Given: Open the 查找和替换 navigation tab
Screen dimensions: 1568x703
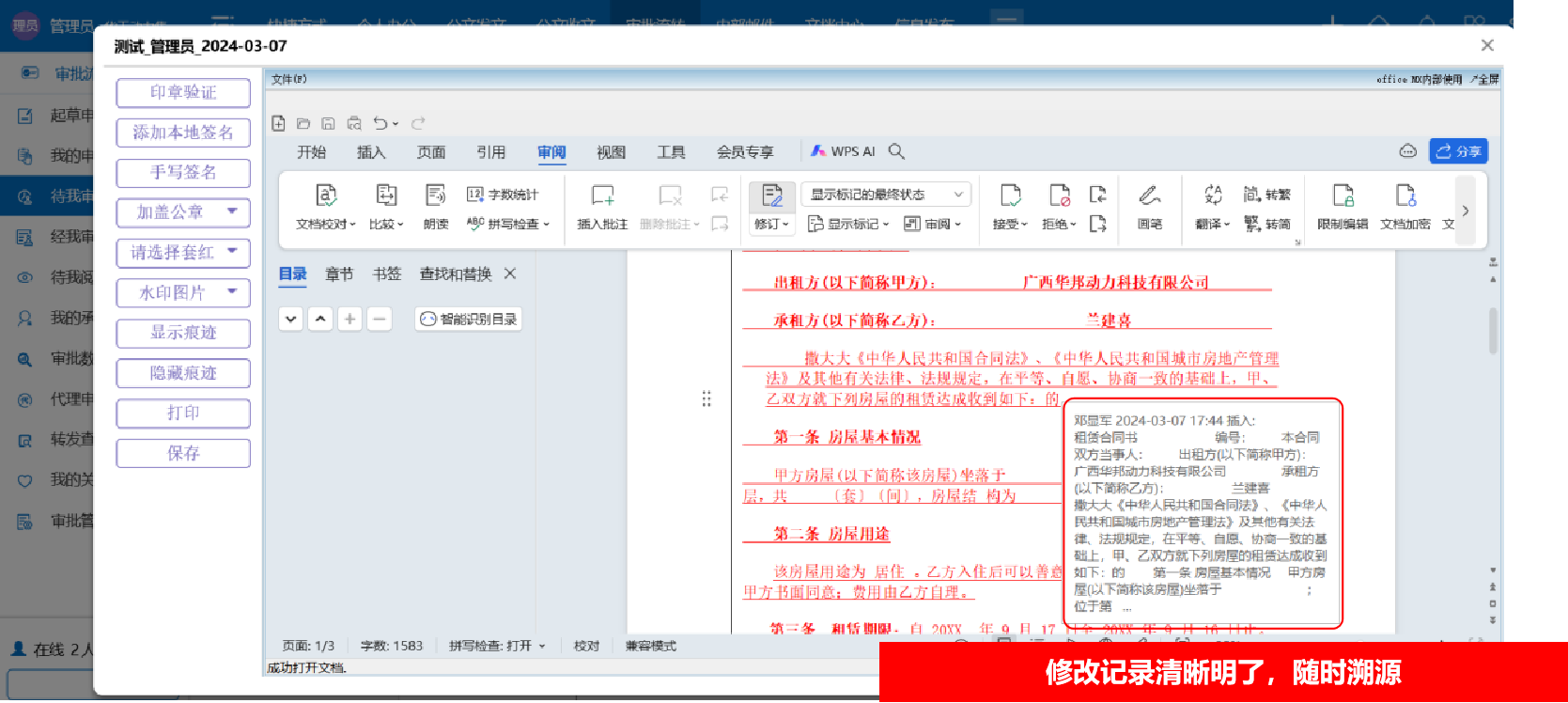Looking at the screenshot, I should click(x=456, y=273).
